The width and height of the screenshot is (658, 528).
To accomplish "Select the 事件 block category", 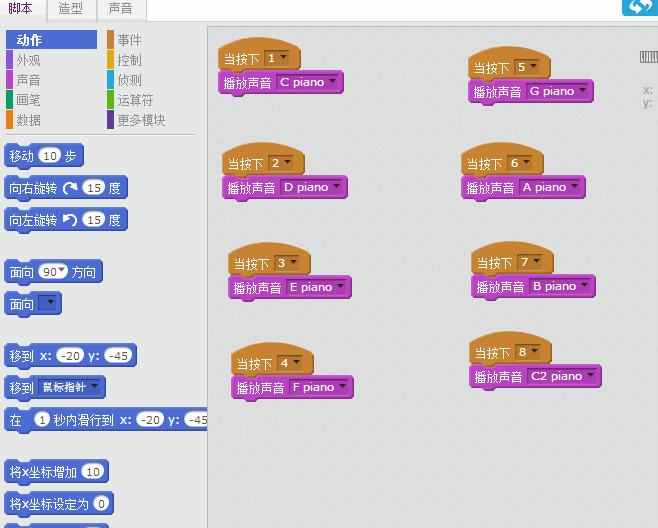I will [129, 40].
